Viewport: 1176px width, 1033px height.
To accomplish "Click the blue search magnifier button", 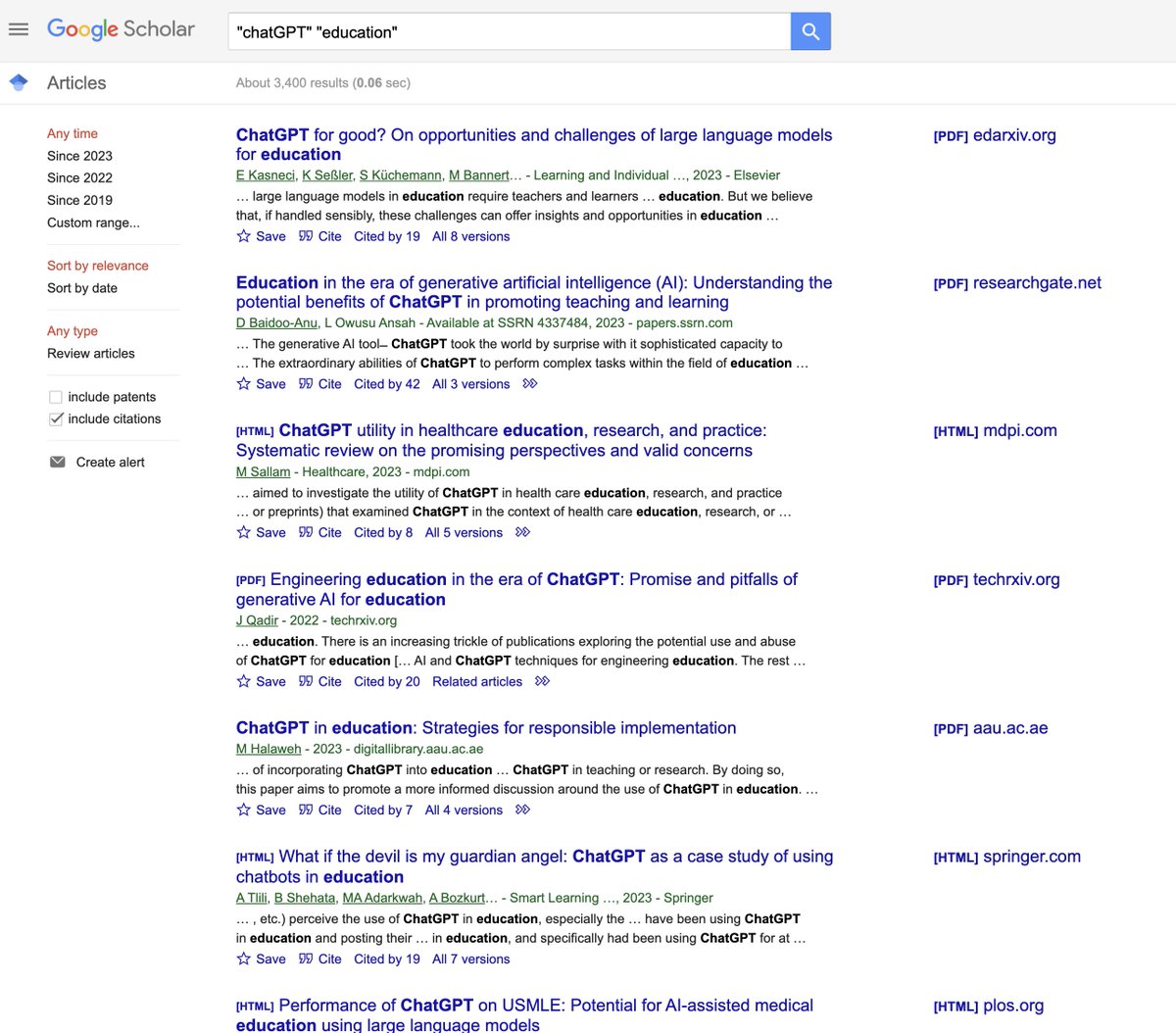I will [x=810, y=31].
